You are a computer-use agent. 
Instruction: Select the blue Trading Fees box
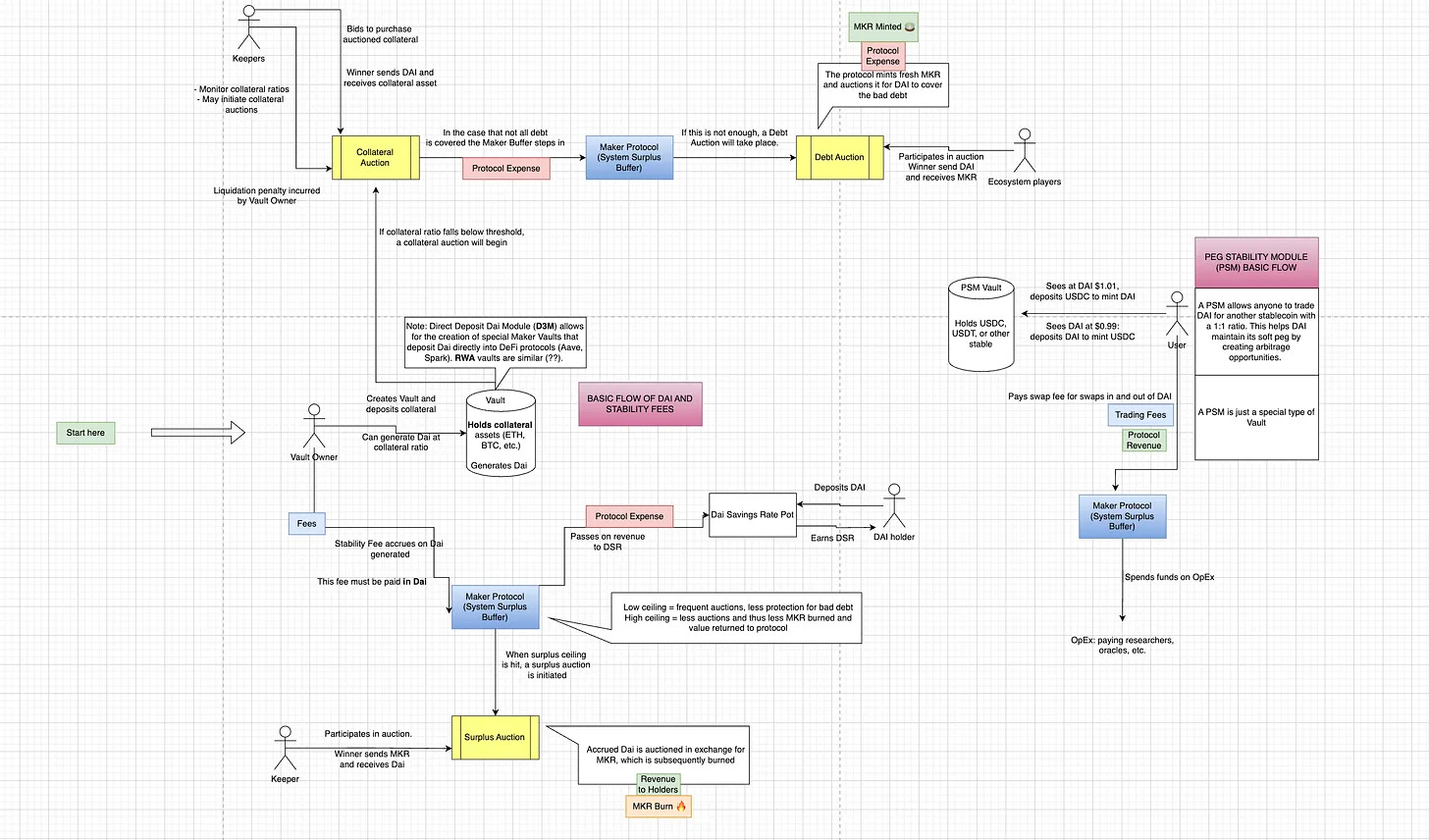(x=1140, y=415)
